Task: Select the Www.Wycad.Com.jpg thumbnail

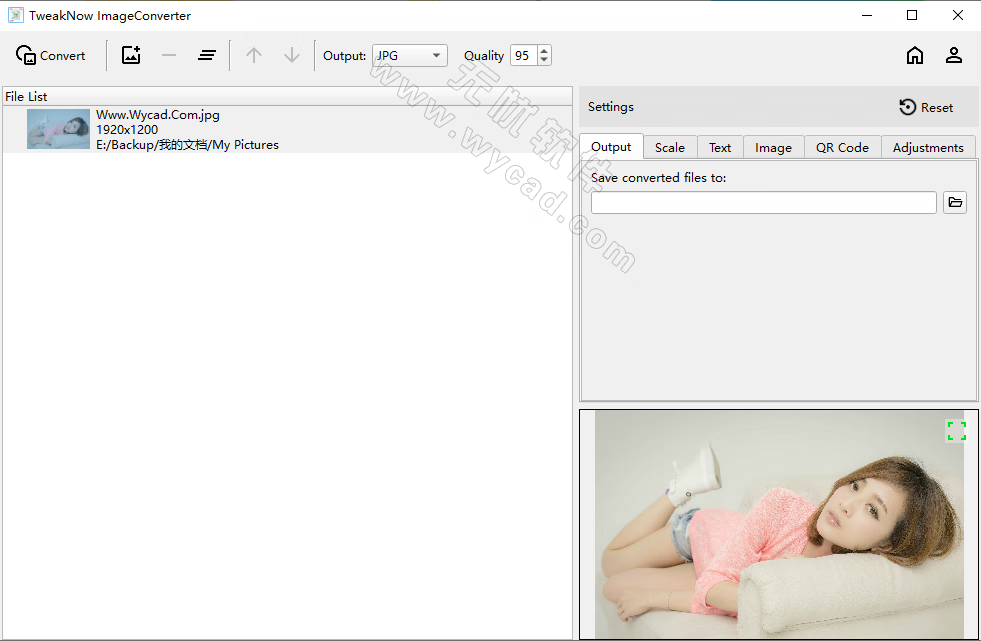Action: [x=58, y=129]
